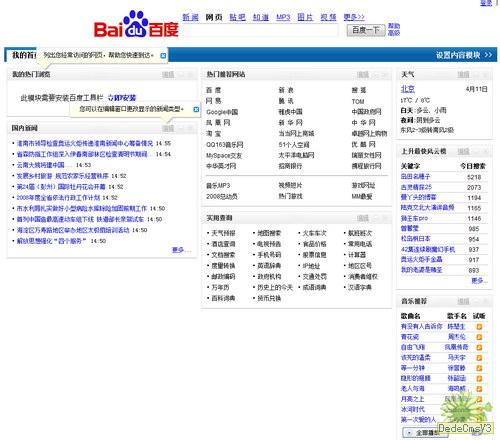Screen dimensions: 500x440
Task: Open the news headline timed 14:53
Action: pyautogui.click(x=44, y=165)
